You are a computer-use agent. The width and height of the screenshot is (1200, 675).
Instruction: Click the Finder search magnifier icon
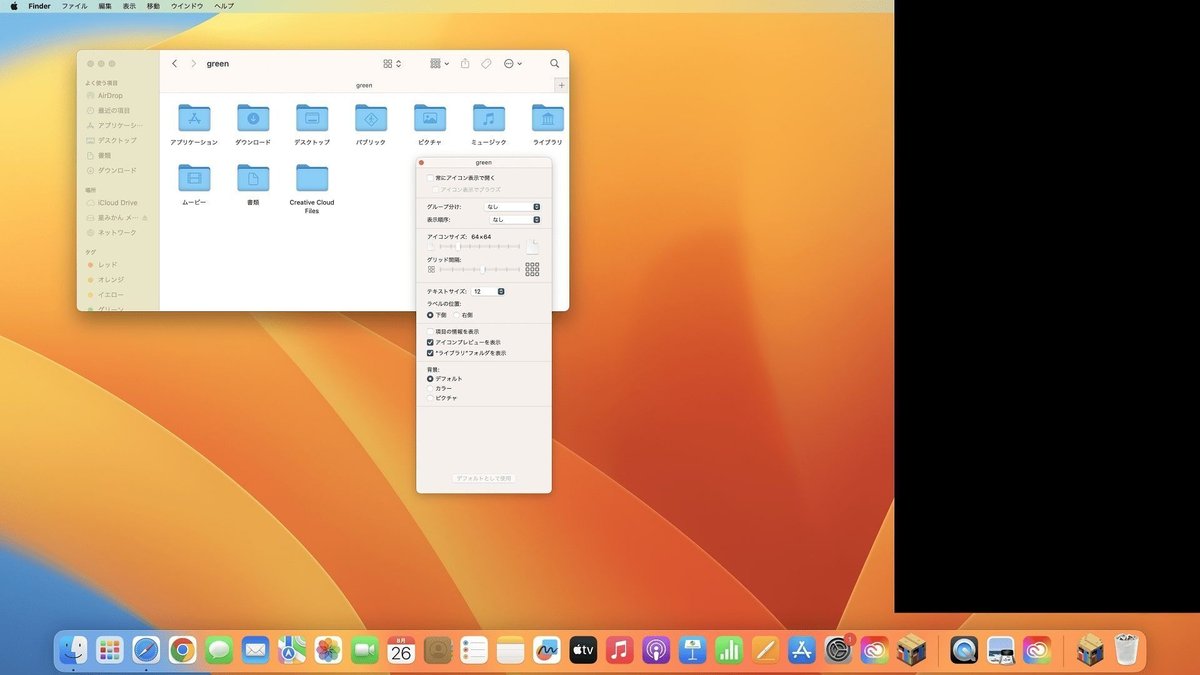point(554,63)
